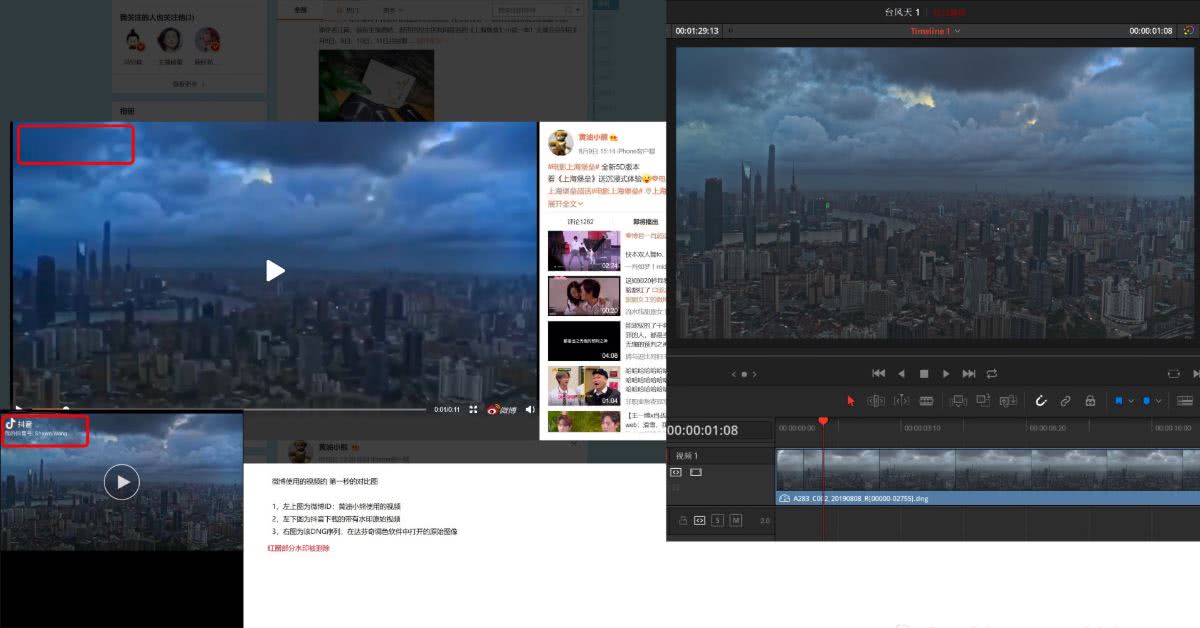Select 全部 tab in background Weibo
Screen dimensions: 1200x628
point(301,9)
